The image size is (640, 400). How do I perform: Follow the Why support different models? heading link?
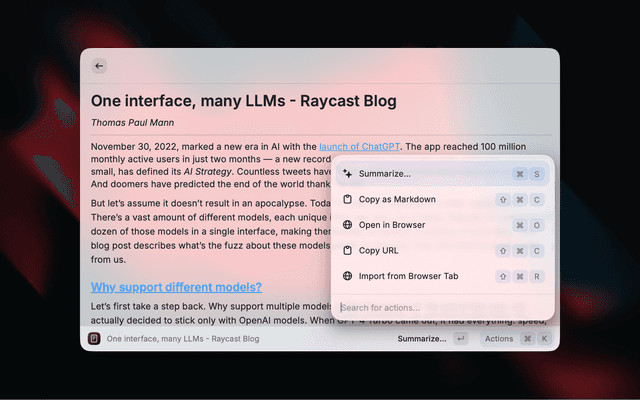176,287
